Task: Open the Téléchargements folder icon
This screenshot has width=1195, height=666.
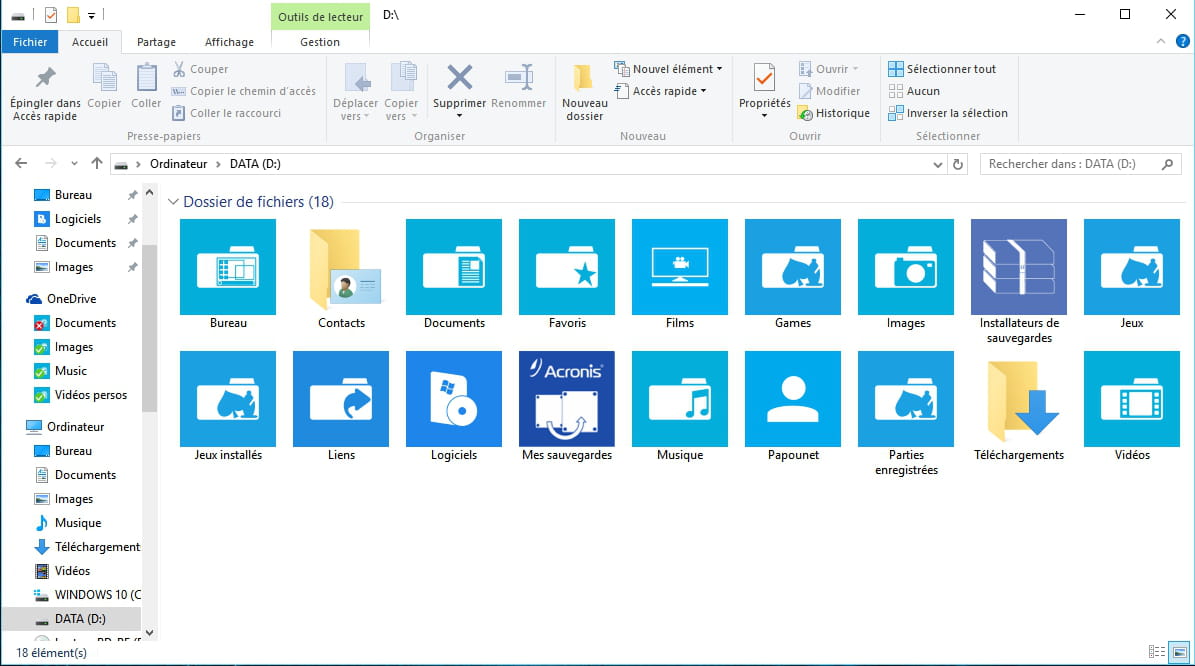Action: [1018, 399]
